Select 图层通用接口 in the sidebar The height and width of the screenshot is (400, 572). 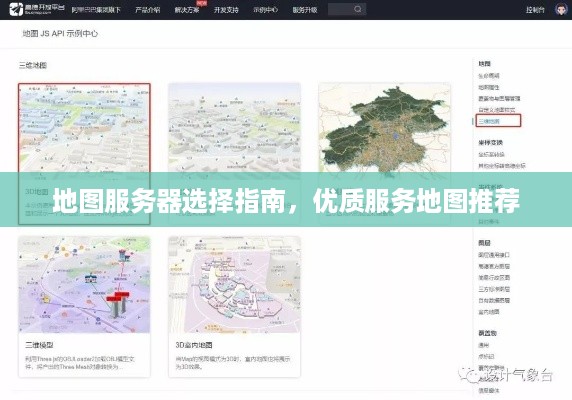coord(494,255)
